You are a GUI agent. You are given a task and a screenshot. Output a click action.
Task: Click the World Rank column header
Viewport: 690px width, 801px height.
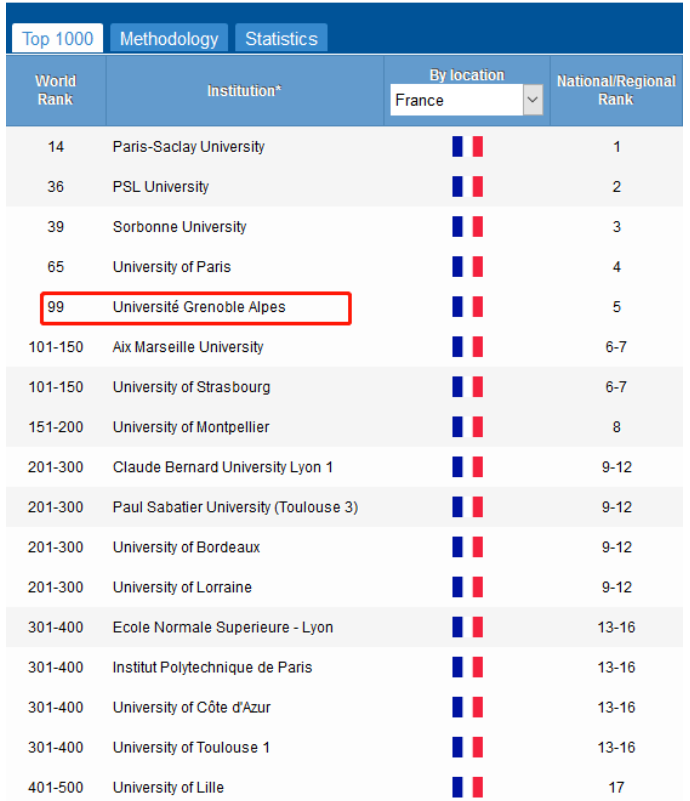tap(56, 90)
